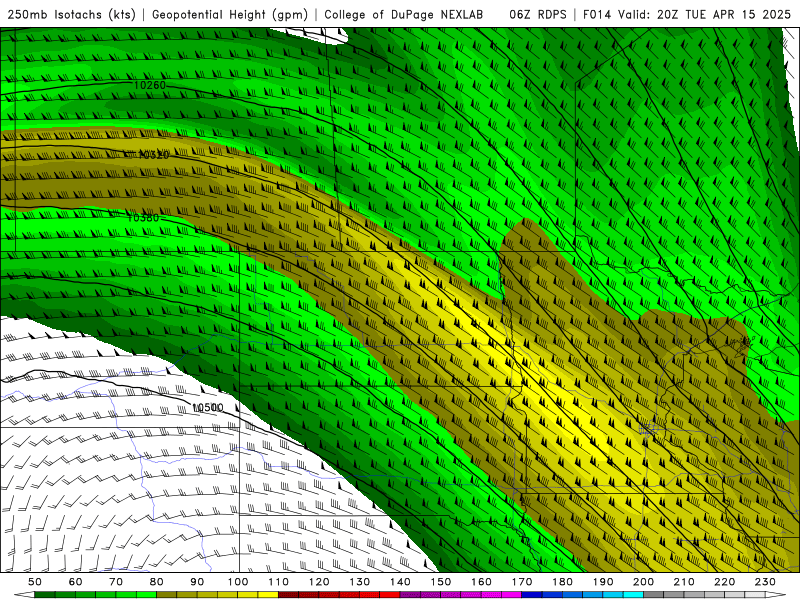Click the 120 value on the color scale
Viewport: 800px width, 600px height.
pos(319,582)
